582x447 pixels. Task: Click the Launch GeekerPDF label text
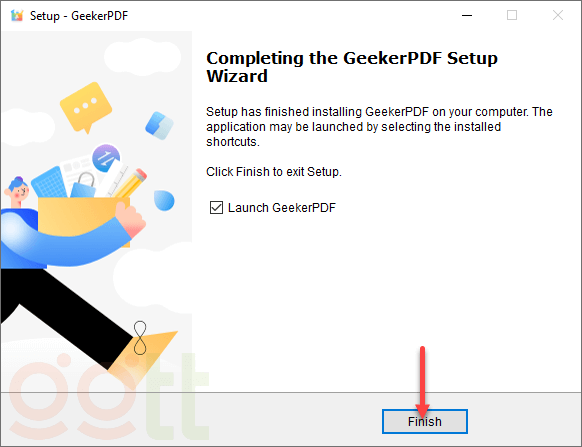(x=282, y=208)
